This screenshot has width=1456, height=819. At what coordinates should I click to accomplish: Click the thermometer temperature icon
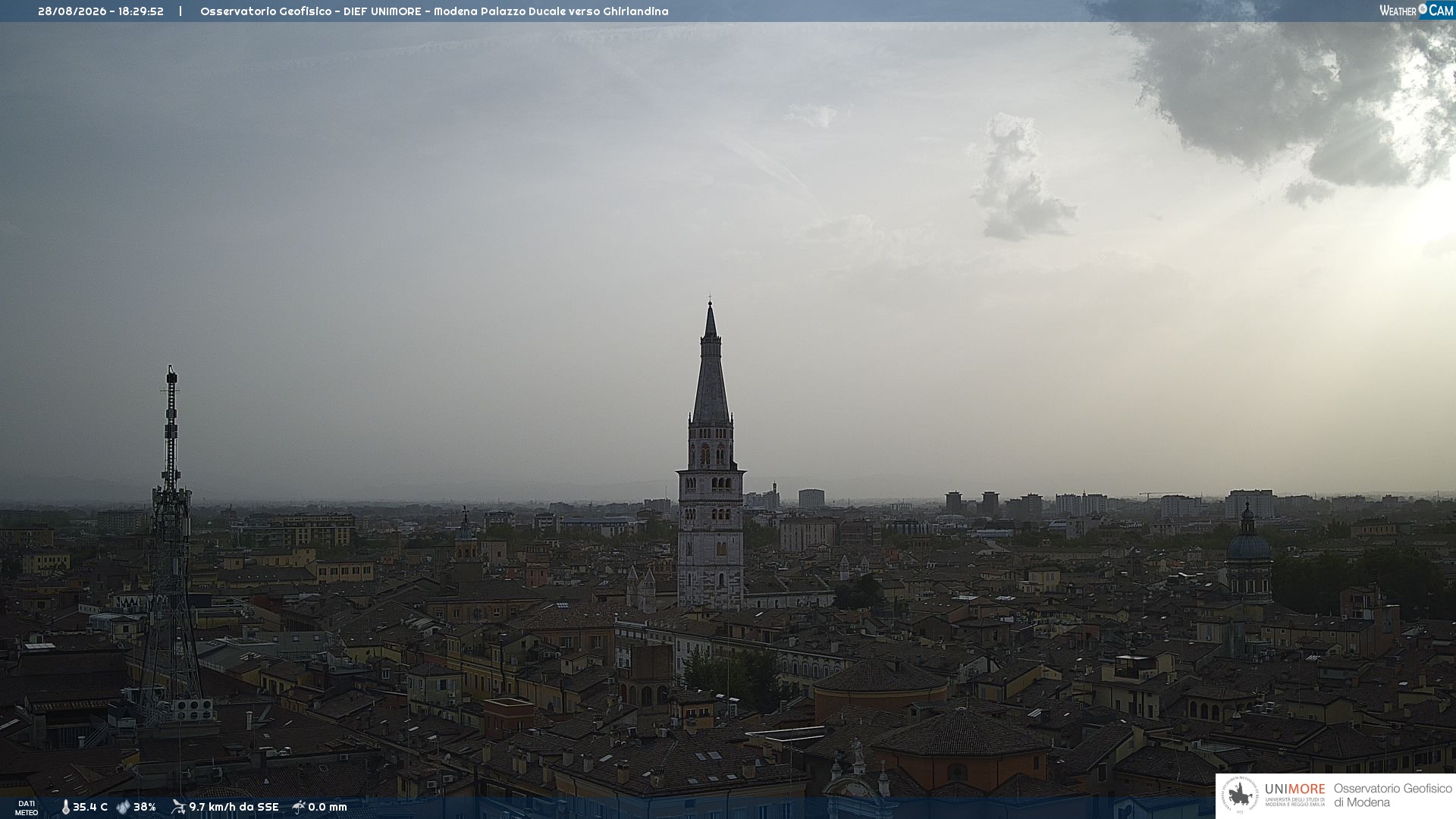65,808
